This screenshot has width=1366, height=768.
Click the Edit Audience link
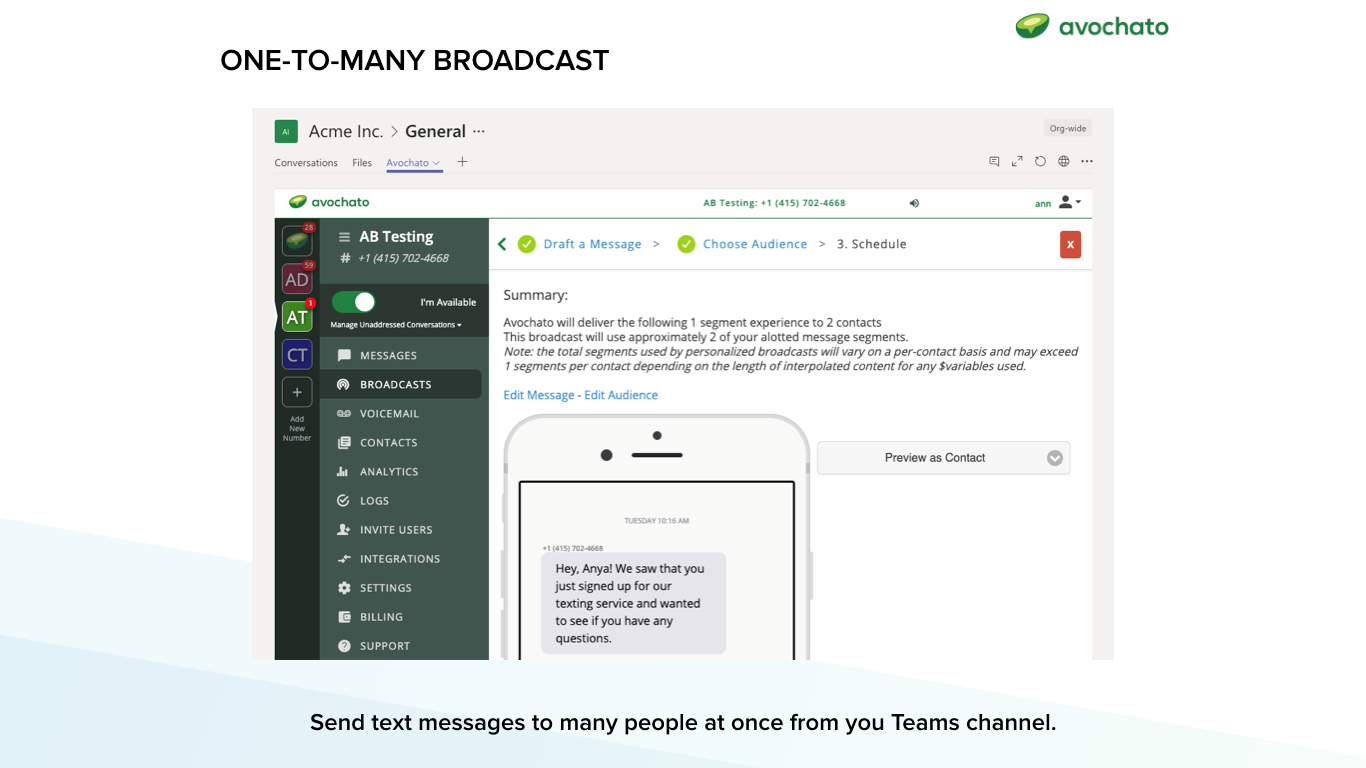click(621, 395)
